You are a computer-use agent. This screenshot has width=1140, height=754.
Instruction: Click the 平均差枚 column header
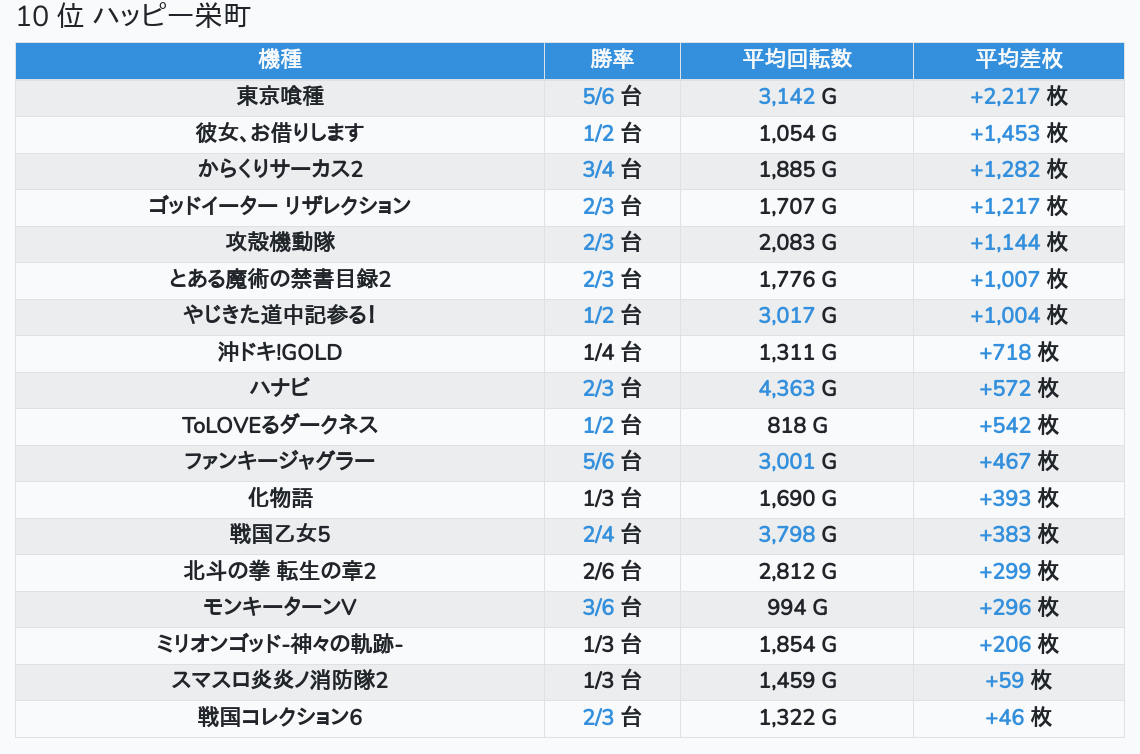tap(1019, 60)
